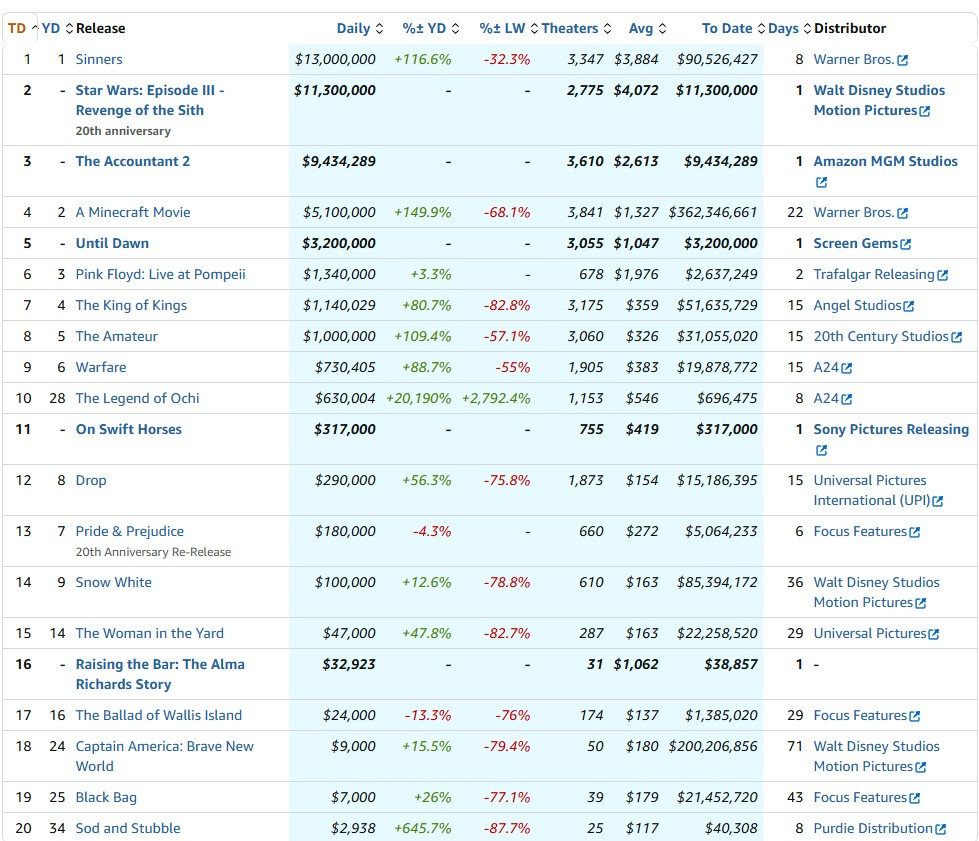Open On Swift Horses release link
979x841 pixels.
129,430
